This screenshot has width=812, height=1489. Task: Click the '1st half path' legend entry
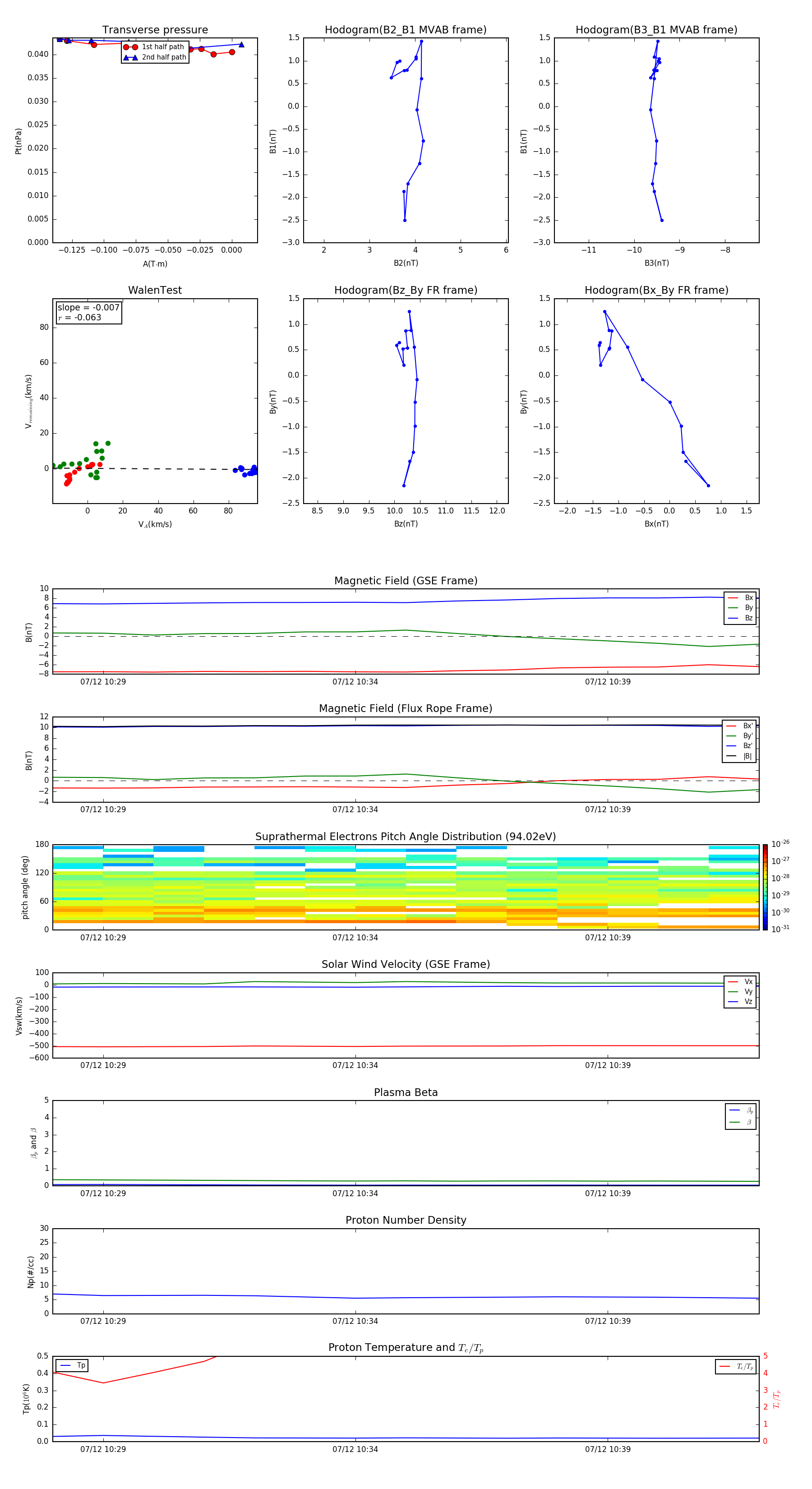pos(154,47)
